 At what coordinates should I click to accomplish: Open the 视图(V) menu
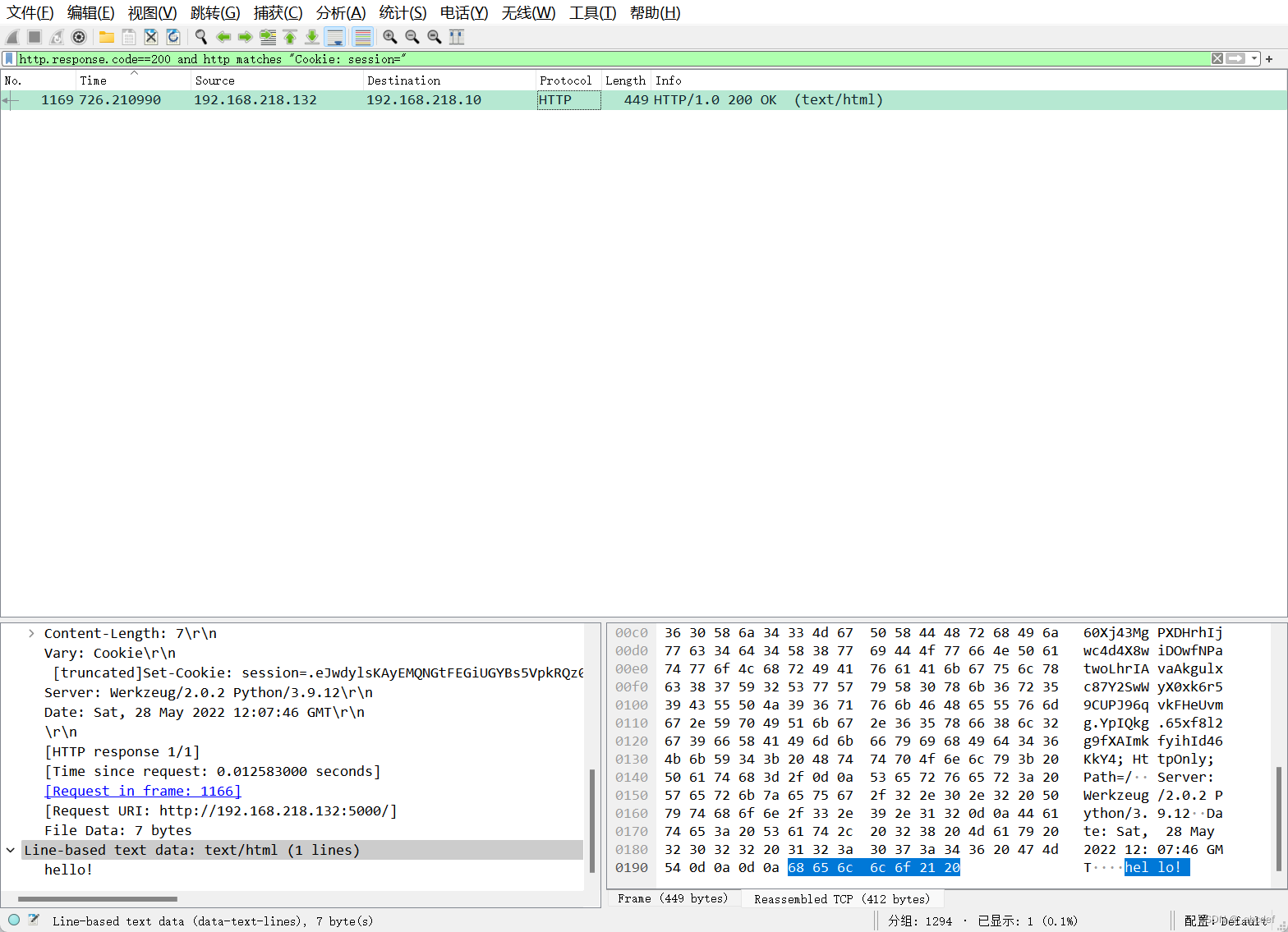(152, 13)
